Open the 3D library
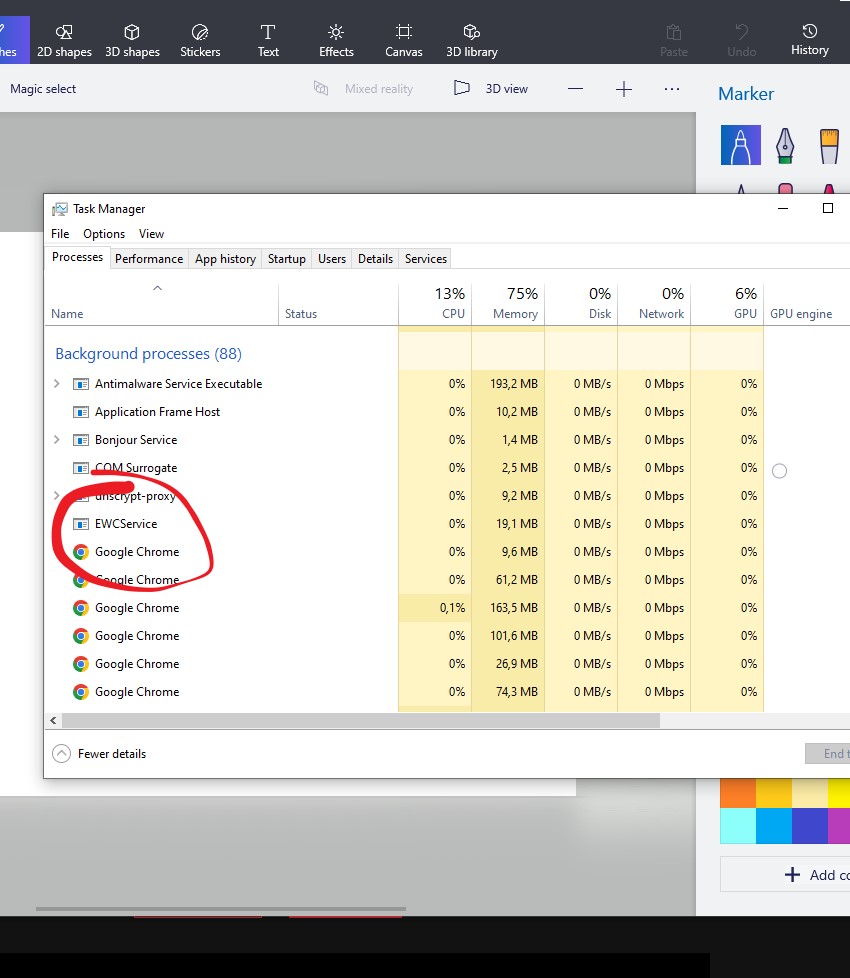The height and width of the screenshot is (978, 850). [472, 40]
